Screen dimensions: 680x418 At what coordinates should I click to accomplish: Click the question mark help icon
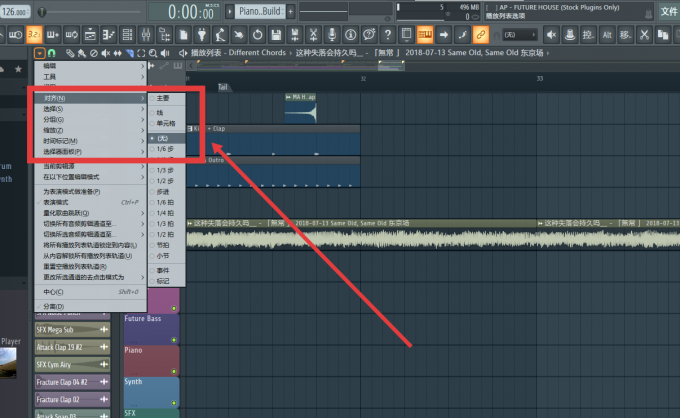(388, 35)
